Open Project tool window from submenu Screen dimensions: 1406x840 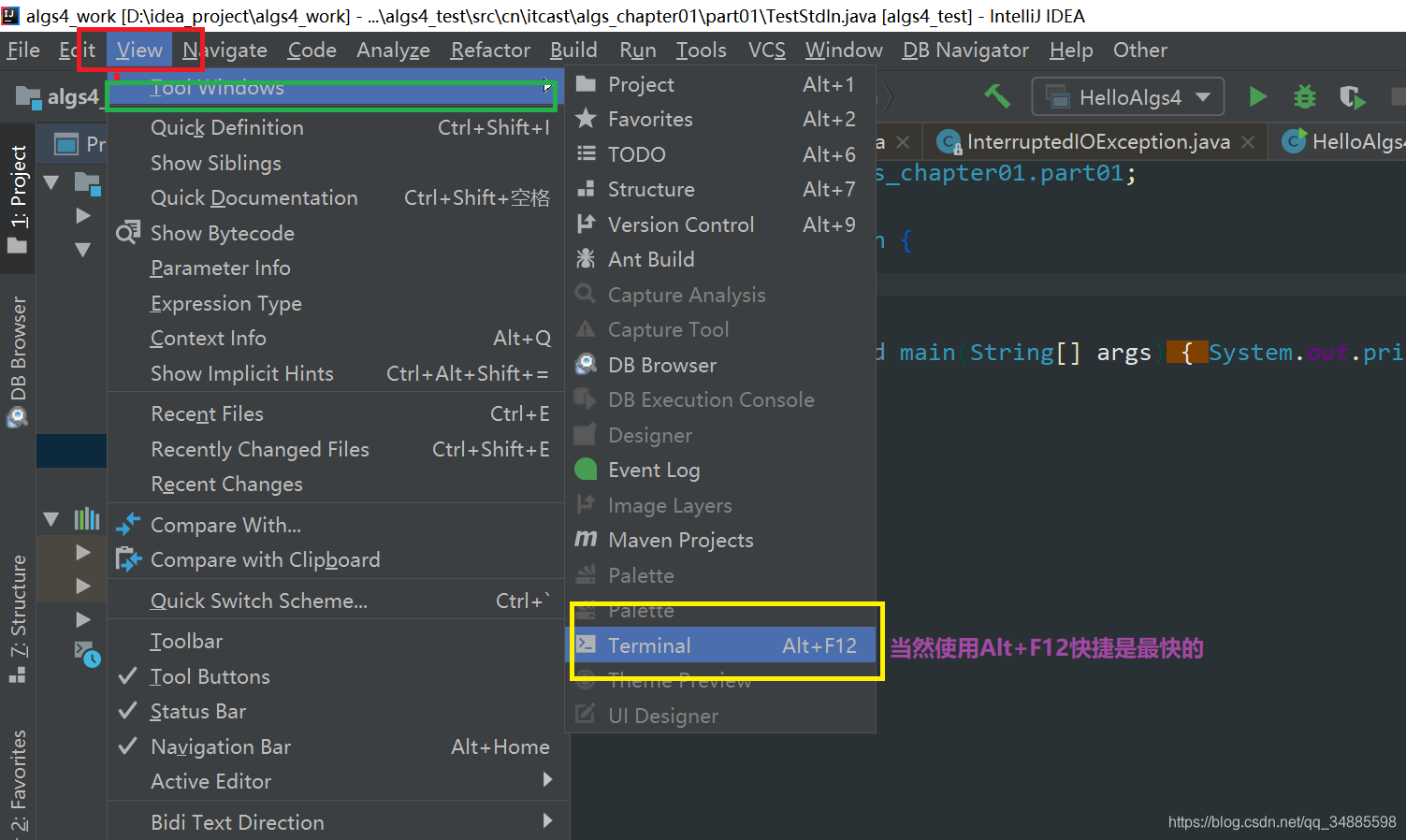click(x=720, y=84)
